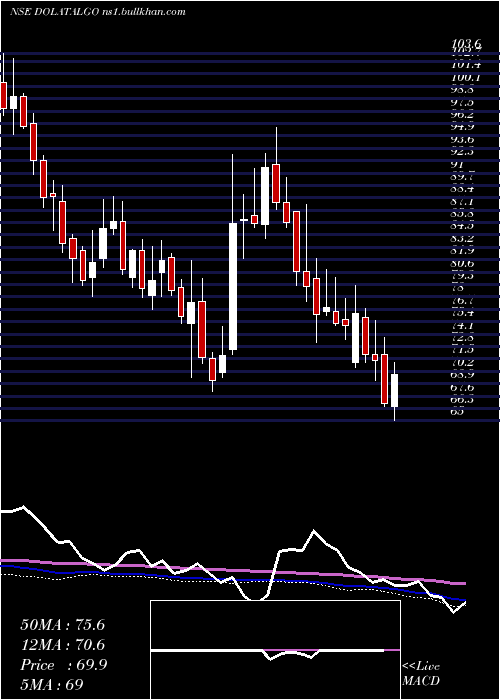Click the 93.6 price axis label

(464, 140)
